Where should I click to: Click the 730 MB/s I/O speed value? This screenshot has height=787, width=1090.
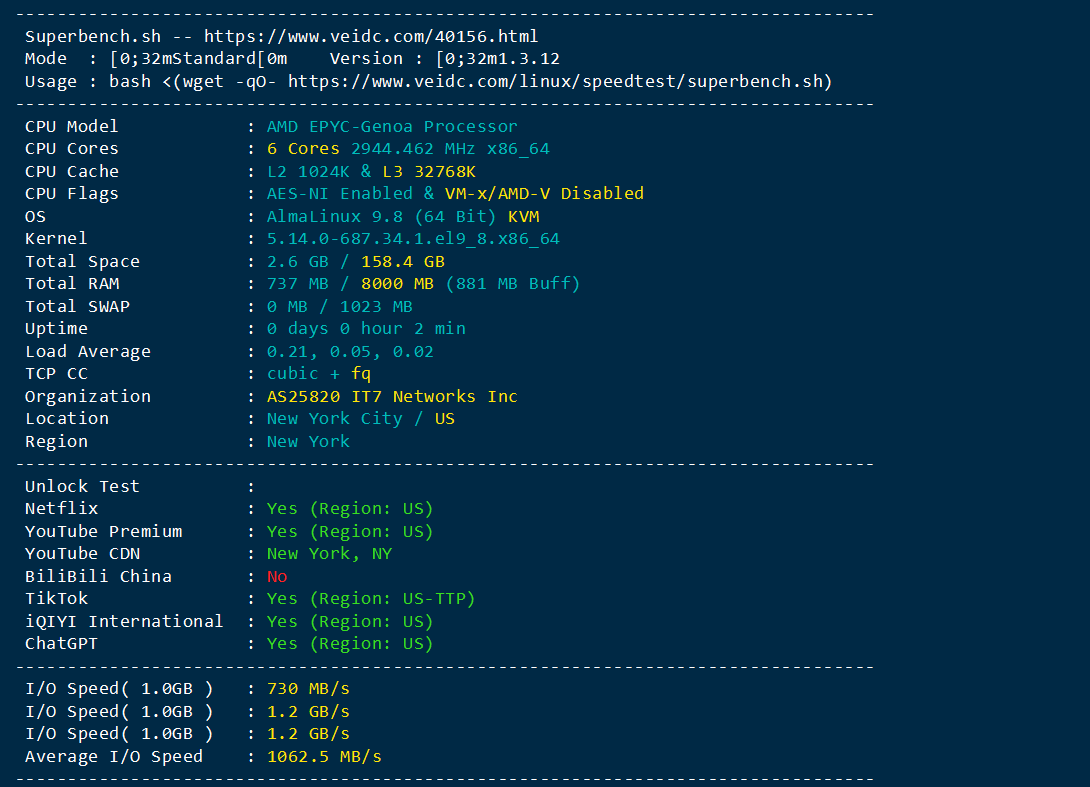point(308,689)
